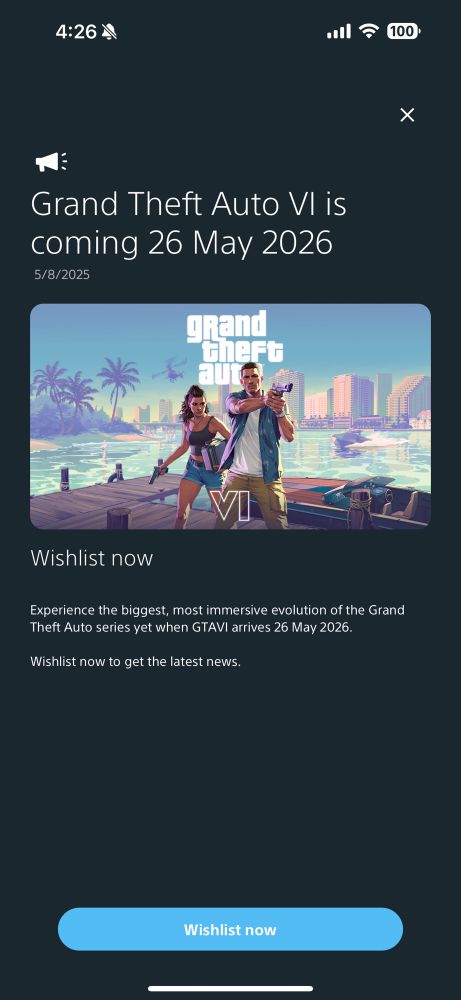This screenshot has height=1000, width=461.
Task: Tap the Wishlist now to get latest news line
Action: point(135,661)
